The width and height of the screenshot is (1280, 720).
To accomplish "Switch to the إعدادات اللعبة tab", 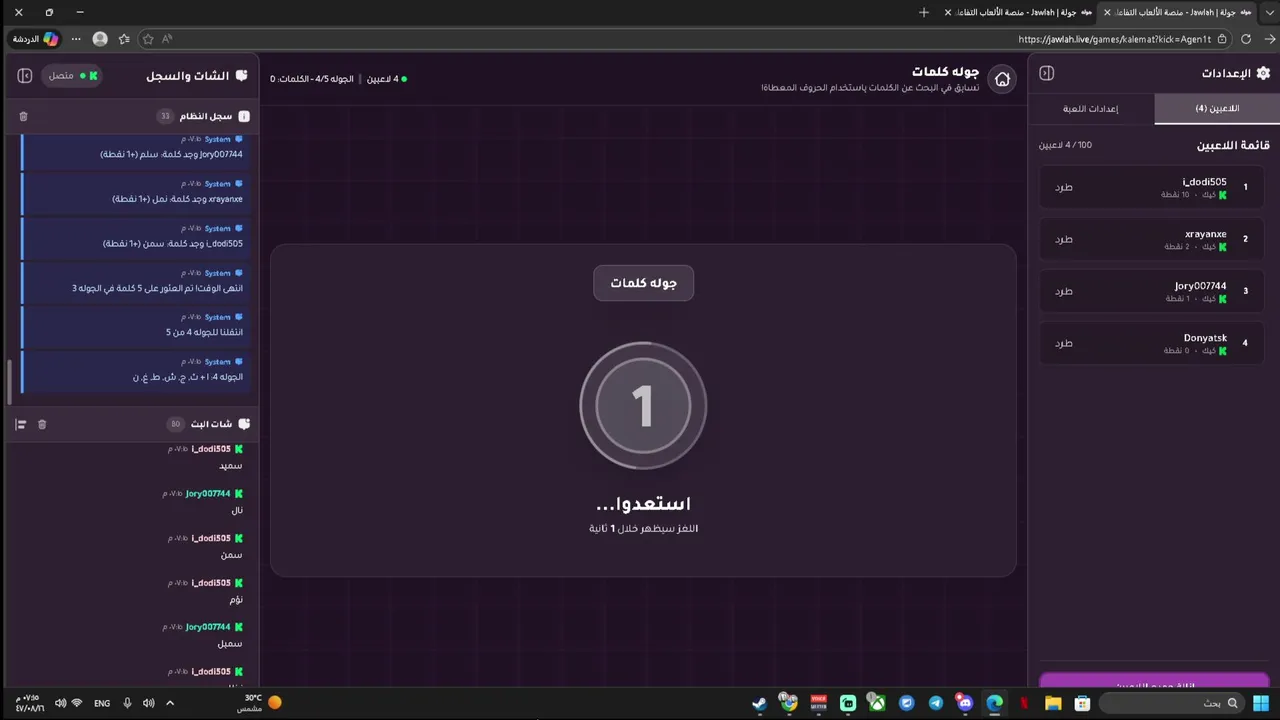I will [x=1090, y=108].
